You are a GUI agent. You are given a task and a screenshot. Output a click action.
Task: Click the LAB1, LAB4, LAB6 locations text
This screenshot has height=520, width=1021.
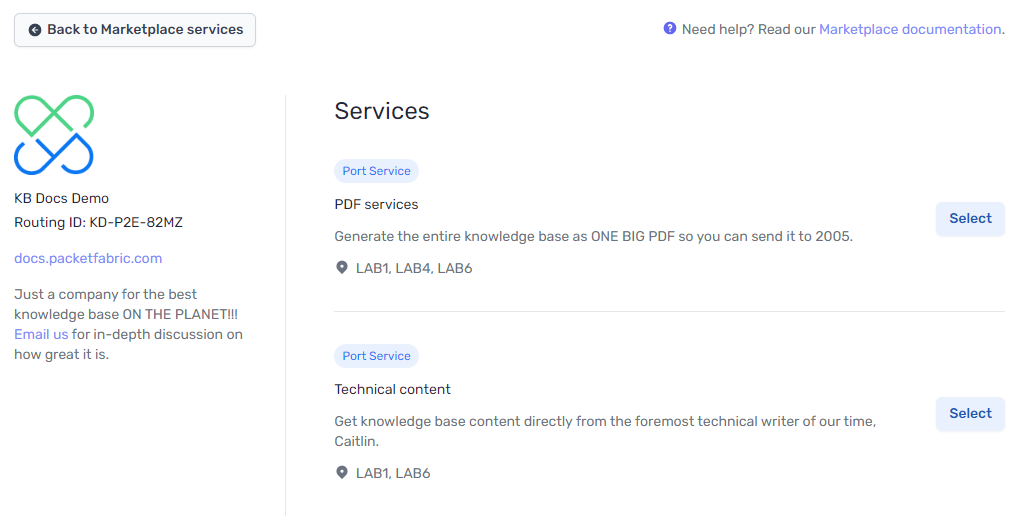pyautogui.click(x=414, y=268)
